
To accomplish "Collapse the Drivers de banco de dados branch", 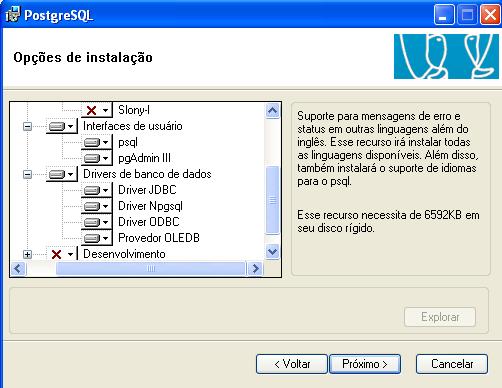I will (x=28, y=174).
